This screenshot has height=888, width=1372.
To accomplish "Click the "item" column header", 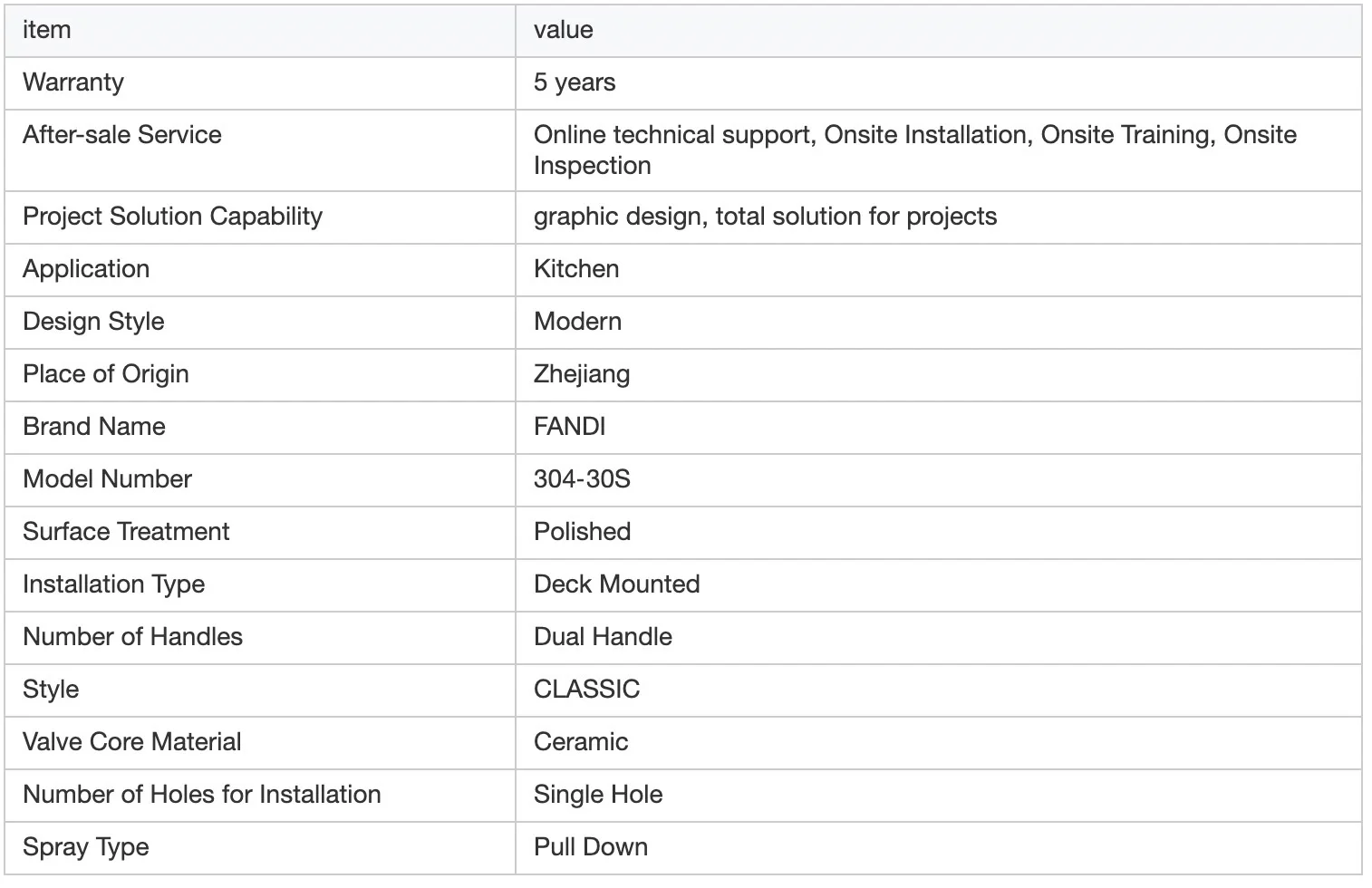I will pyautogui.click(x=47, y=30).
